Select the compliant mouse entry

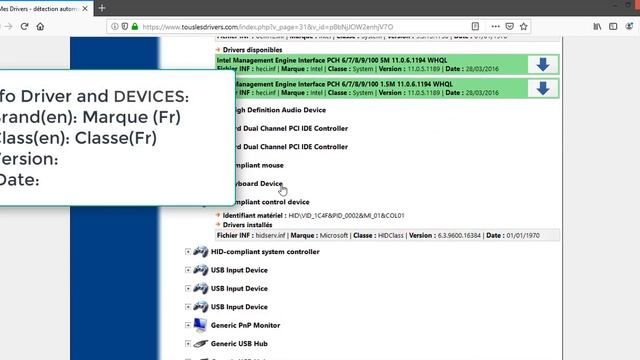coord(260,165)
